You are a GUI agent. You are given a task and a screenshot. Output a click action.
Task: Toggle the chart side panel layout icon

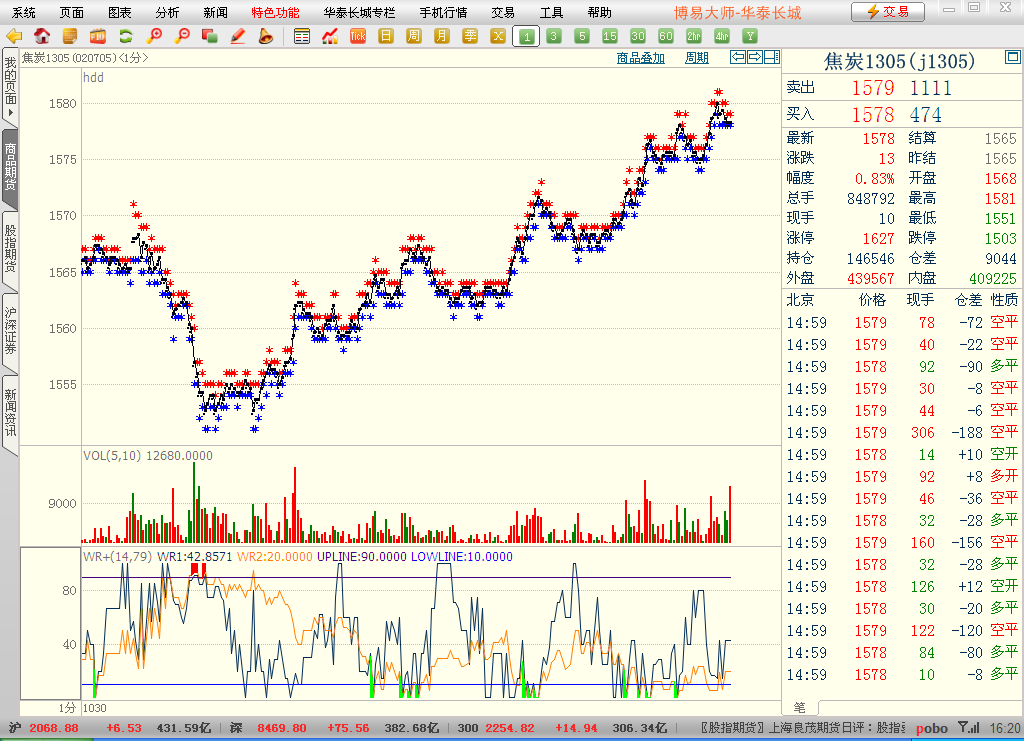(x=772, y=57)
